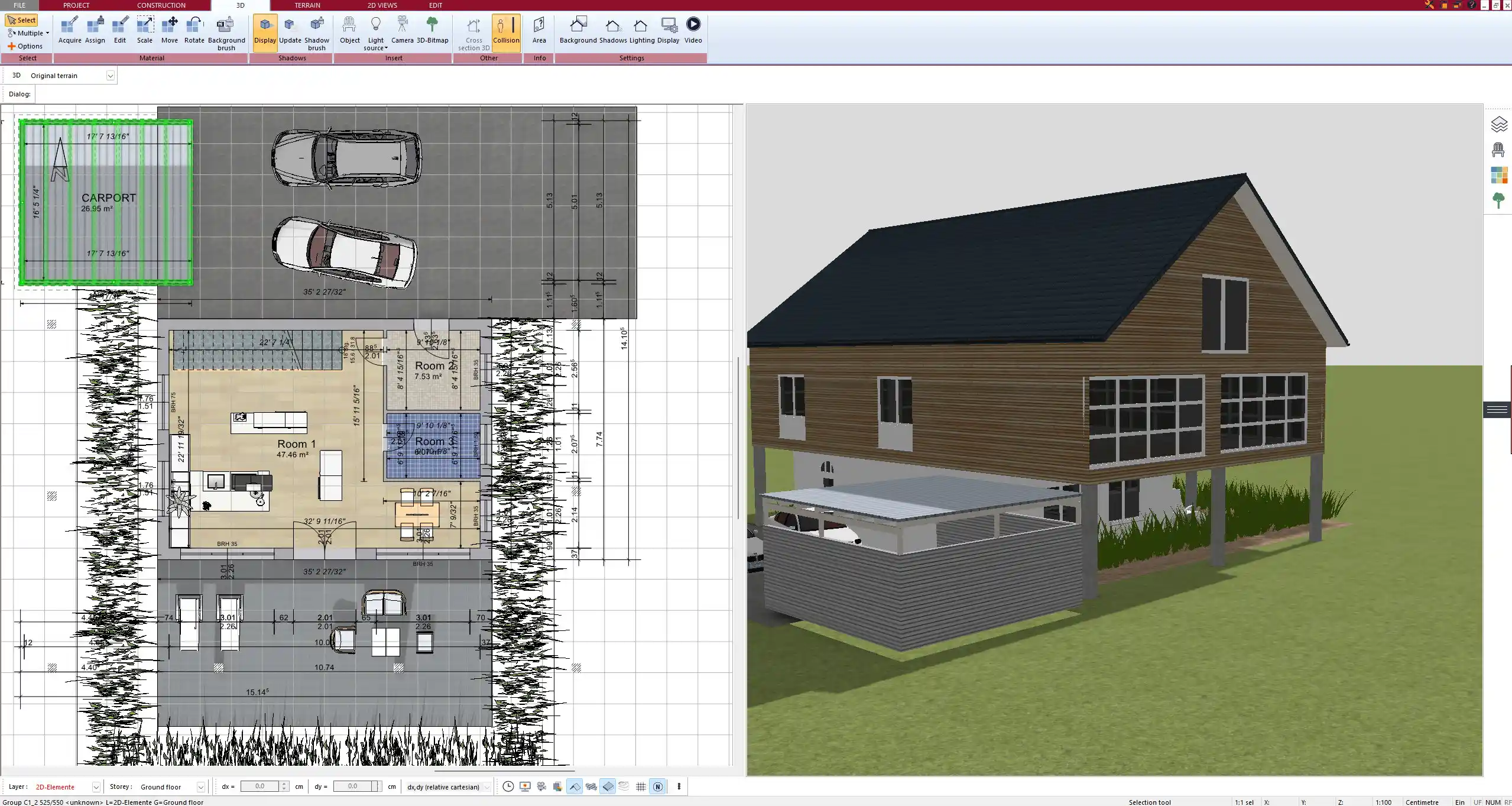This screenshot has width=1512, height=806.
Task: Click the Options button
Action: 25,46
